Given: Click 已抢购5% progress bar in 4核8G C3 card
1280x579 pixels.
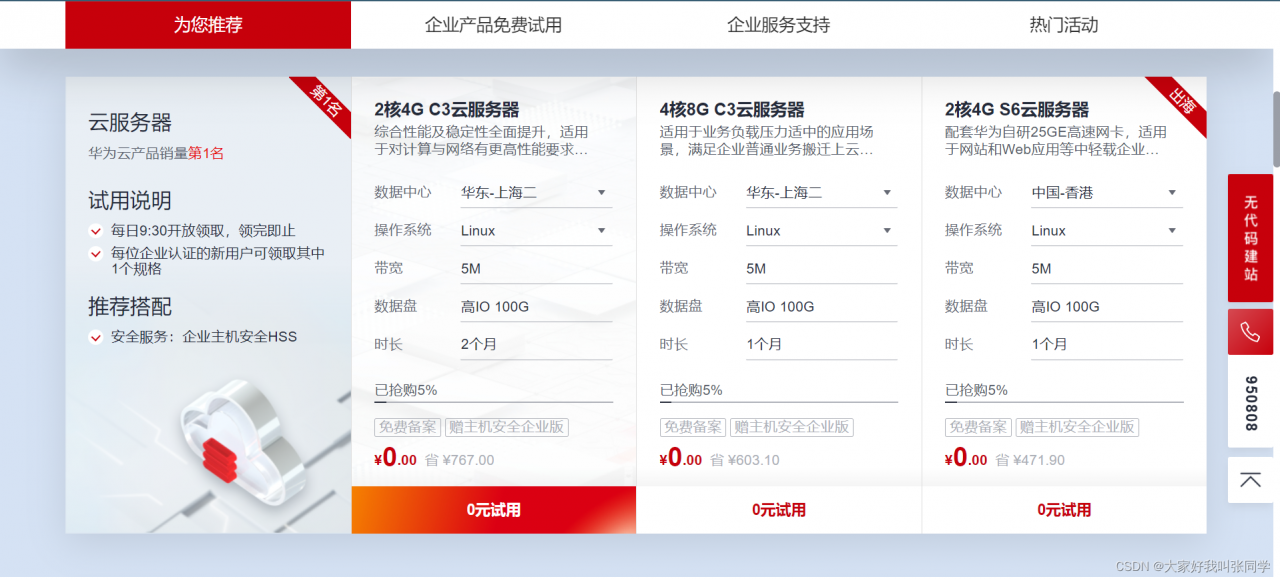Looking at the screenshot, I should coord(778,402).
